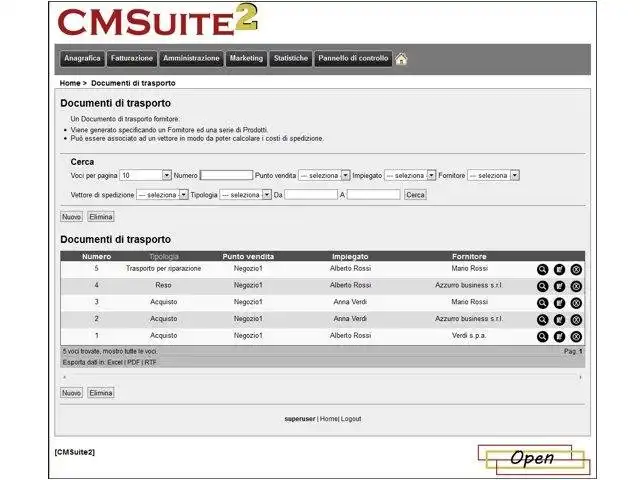640x480 pixels.
Task: Click the CMSuite2 logo
Action: 158,20
